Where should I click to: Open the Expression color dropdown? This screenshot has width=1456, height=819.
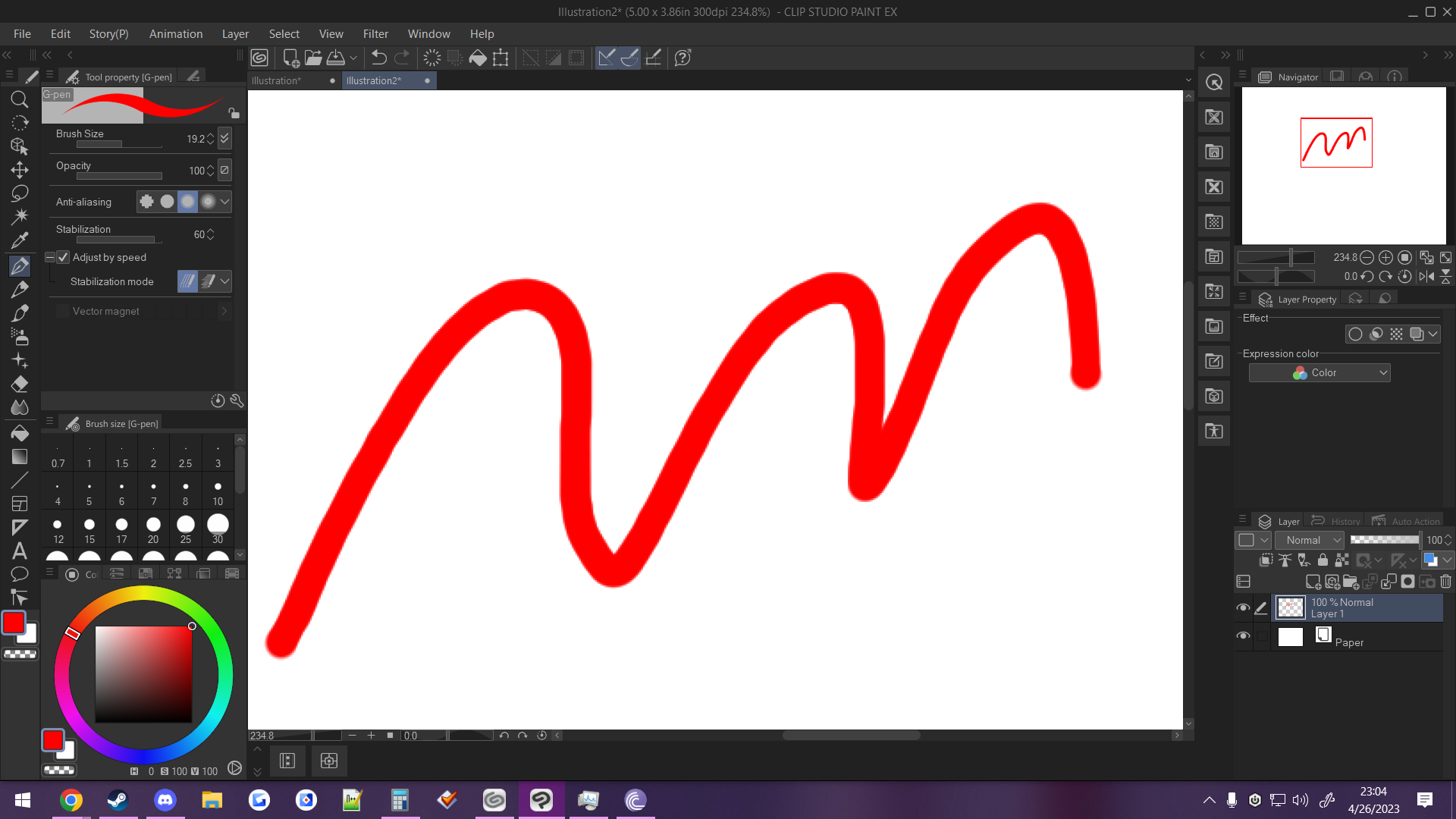1319,372
